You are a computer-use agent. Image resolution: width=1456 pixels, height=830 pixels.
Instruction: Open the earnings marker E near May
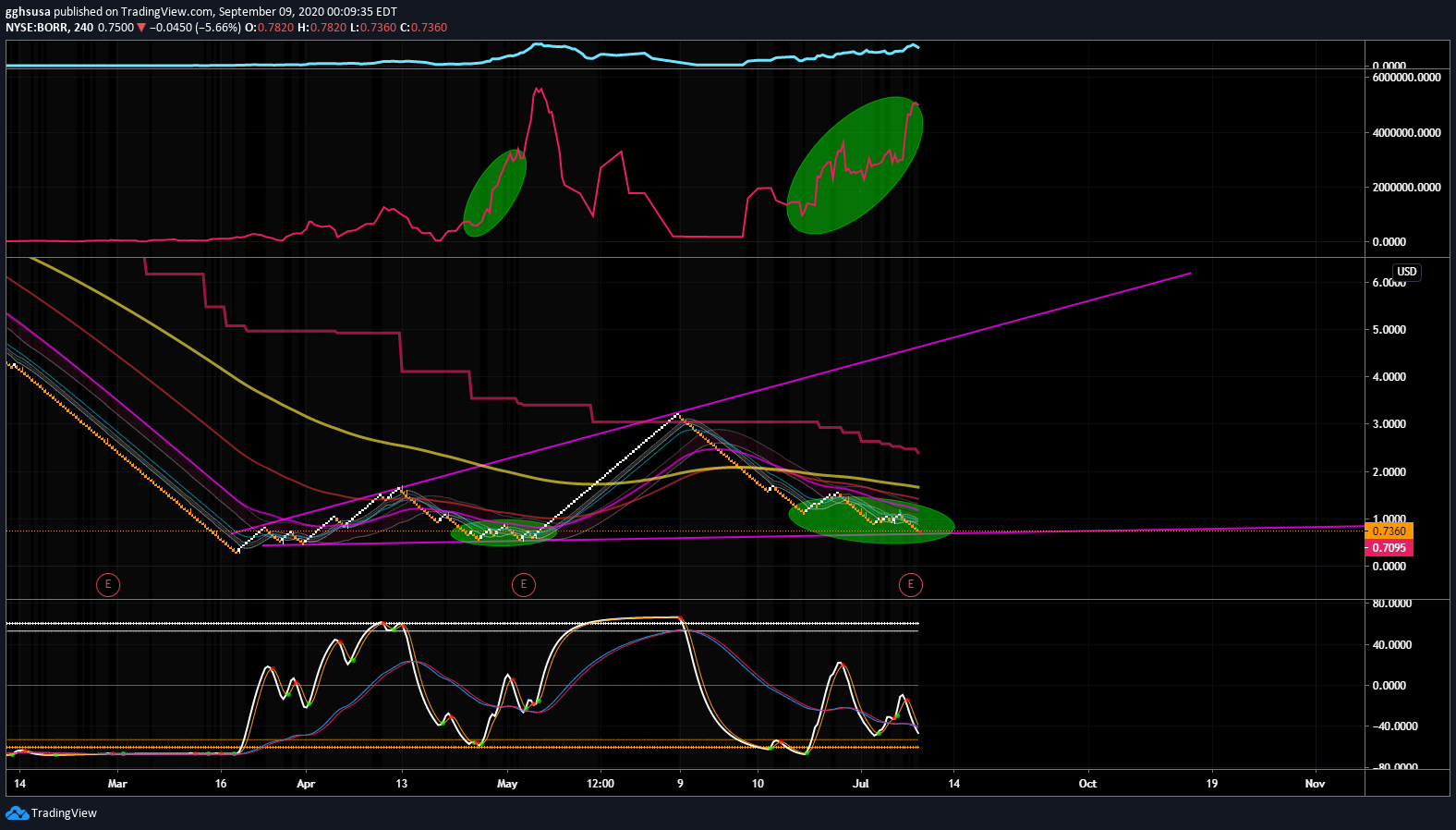pos(524,584)
